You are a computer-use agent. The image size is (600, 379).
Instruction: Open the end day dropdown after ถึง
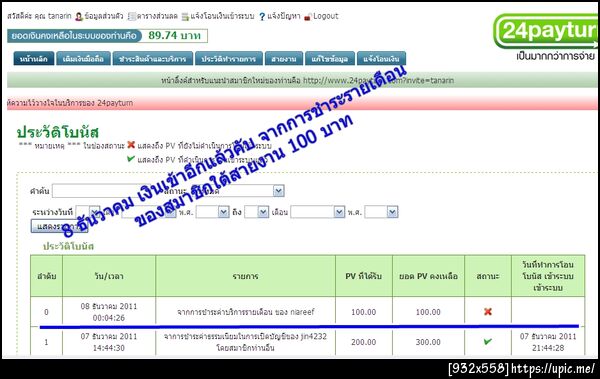coord(256,212)
